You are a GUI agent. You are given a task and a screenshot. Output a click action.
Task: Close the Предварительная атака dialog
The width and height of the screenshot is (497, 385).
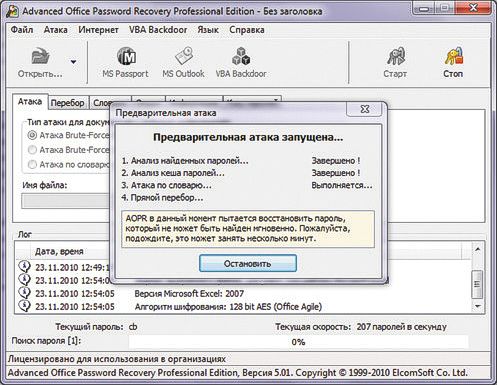coord(365,109)
